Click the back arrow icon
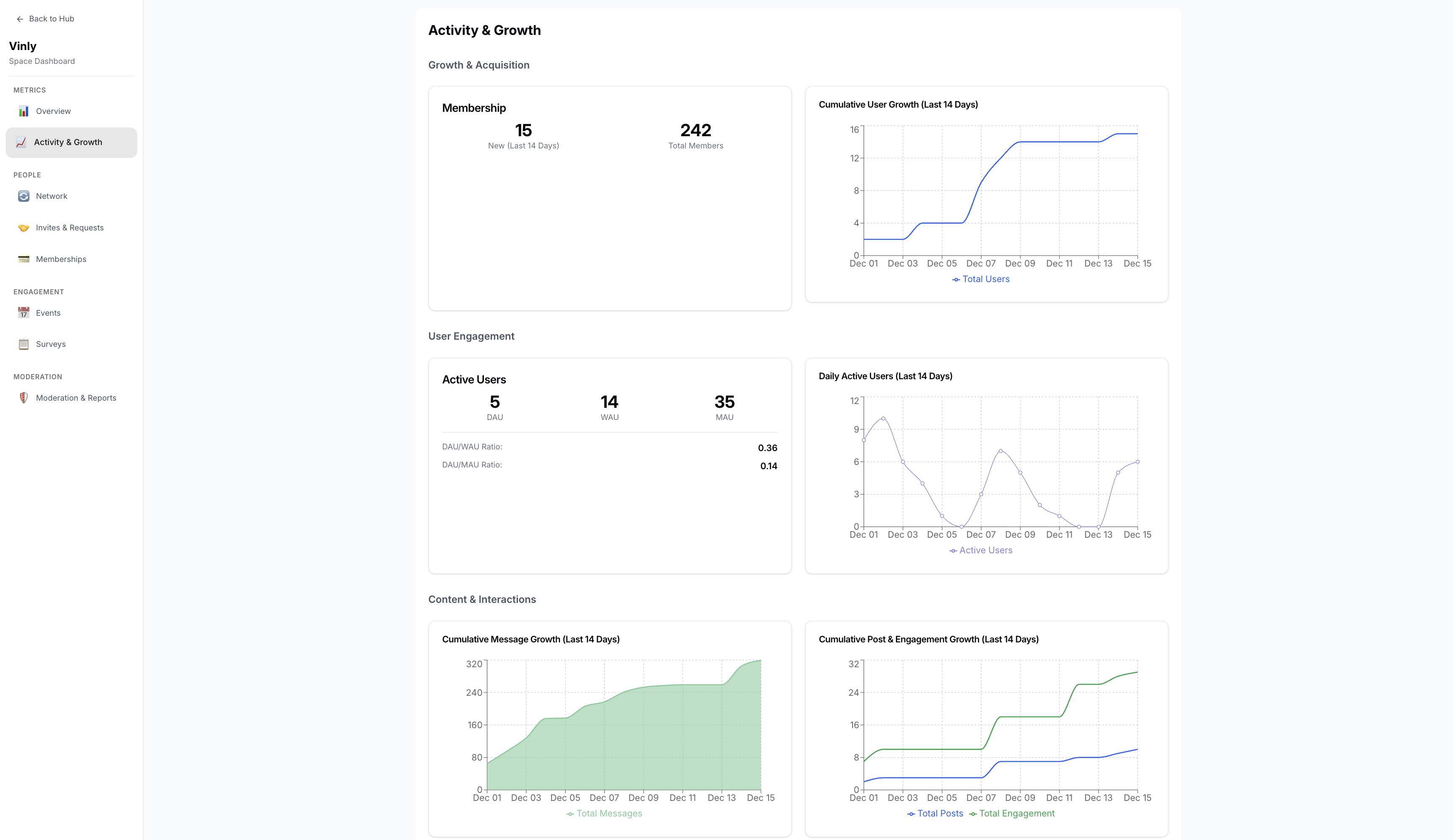This screenshot has height=840, width=1453. pos(20,19)
